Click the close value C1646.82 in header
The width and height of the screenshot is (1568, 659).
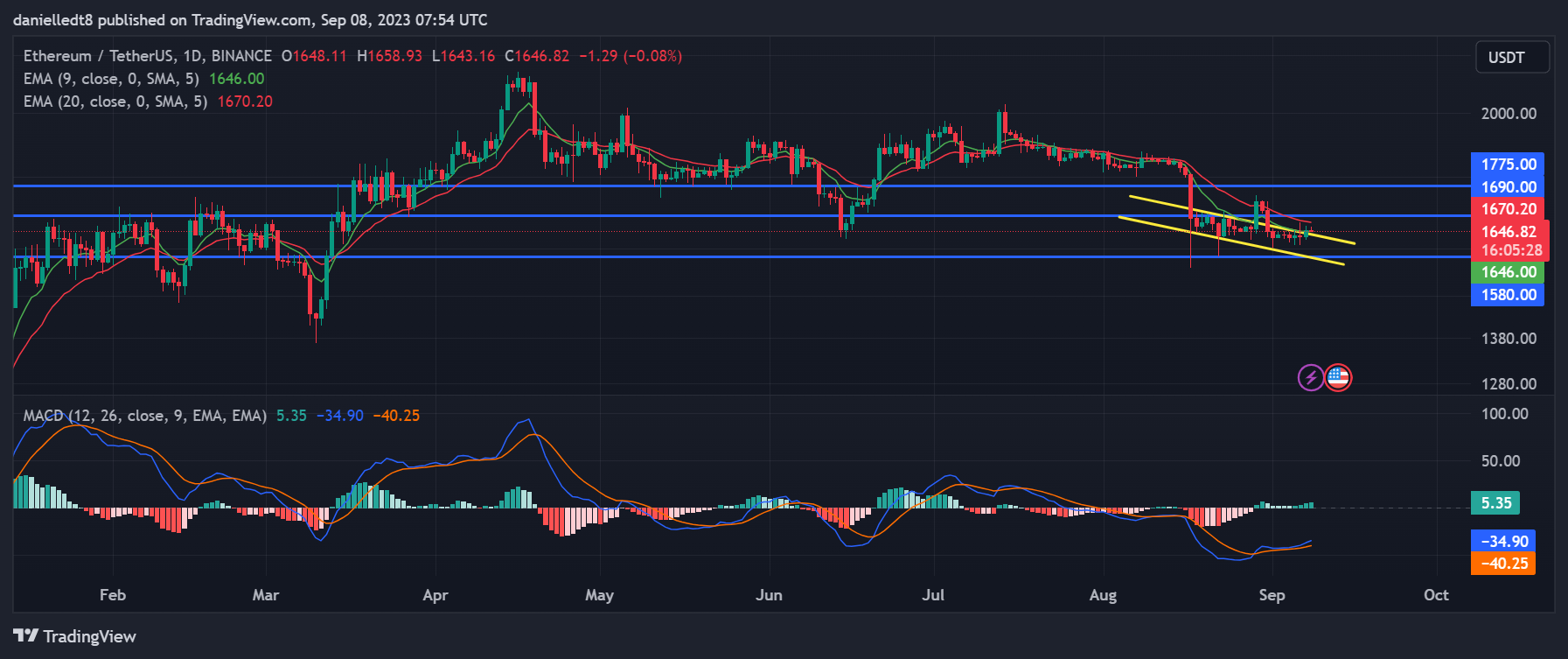coord(537,56)
